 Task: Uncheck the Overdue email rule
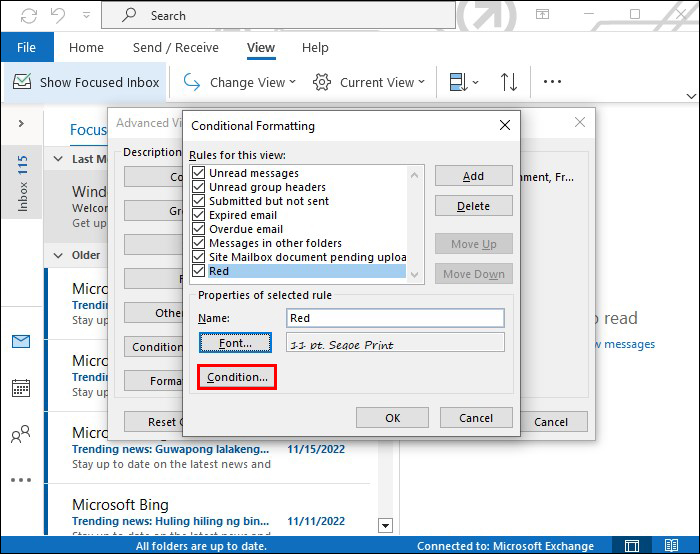[199, 229]
